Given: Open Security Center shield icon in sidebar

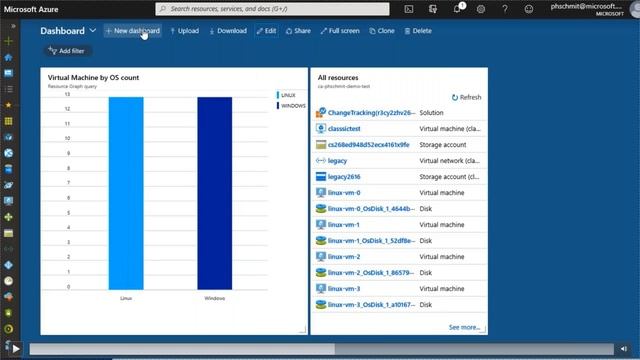Looking at the screenshot, I should pyautogui.click(x=8, y=313).
